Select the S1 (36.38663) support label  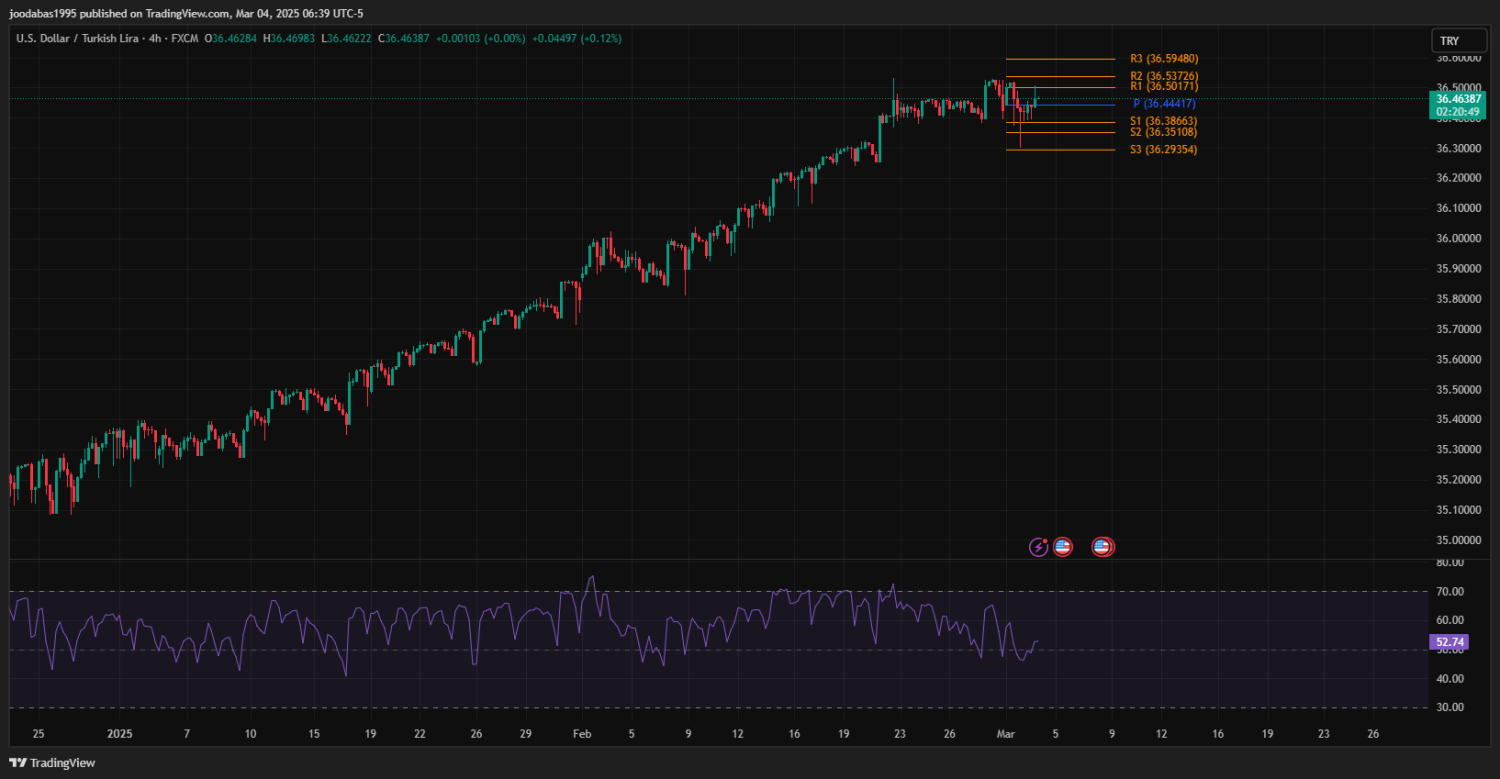(1164, 121)
